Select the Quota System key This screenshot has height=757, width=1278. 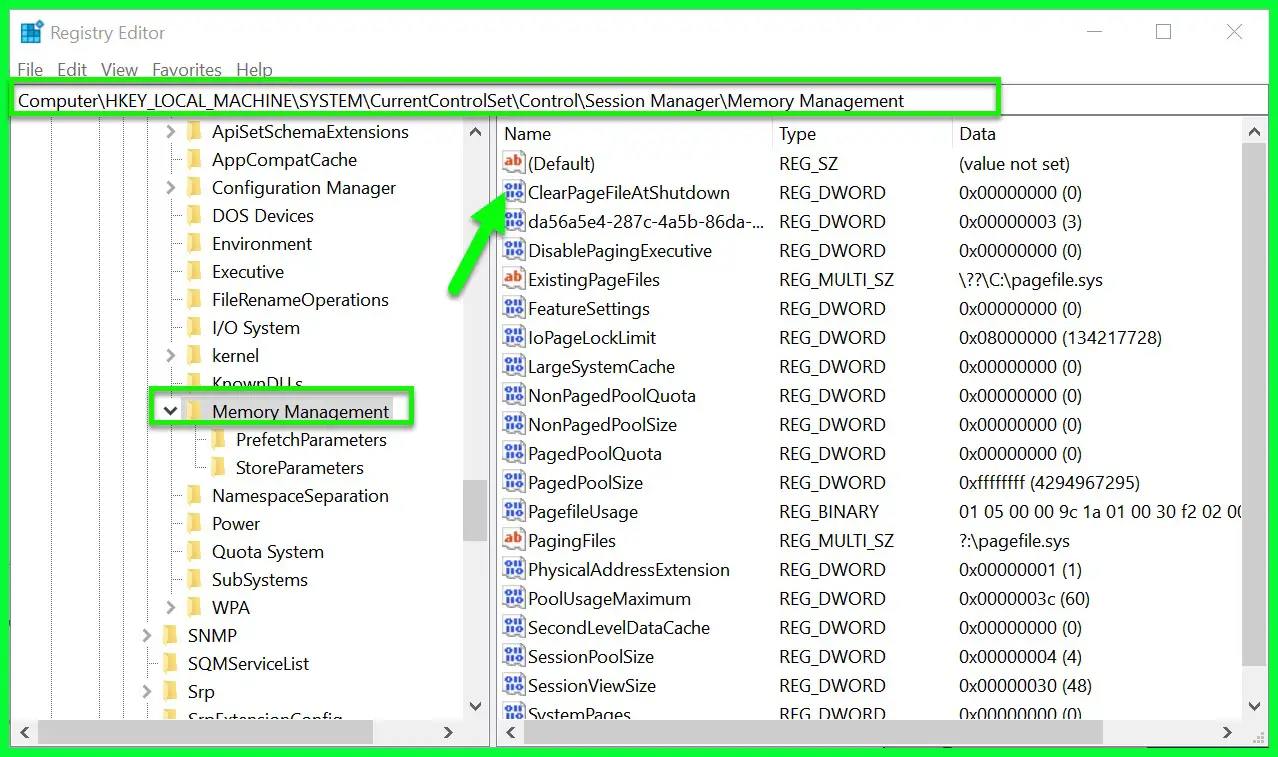click(x=267, y=552)
